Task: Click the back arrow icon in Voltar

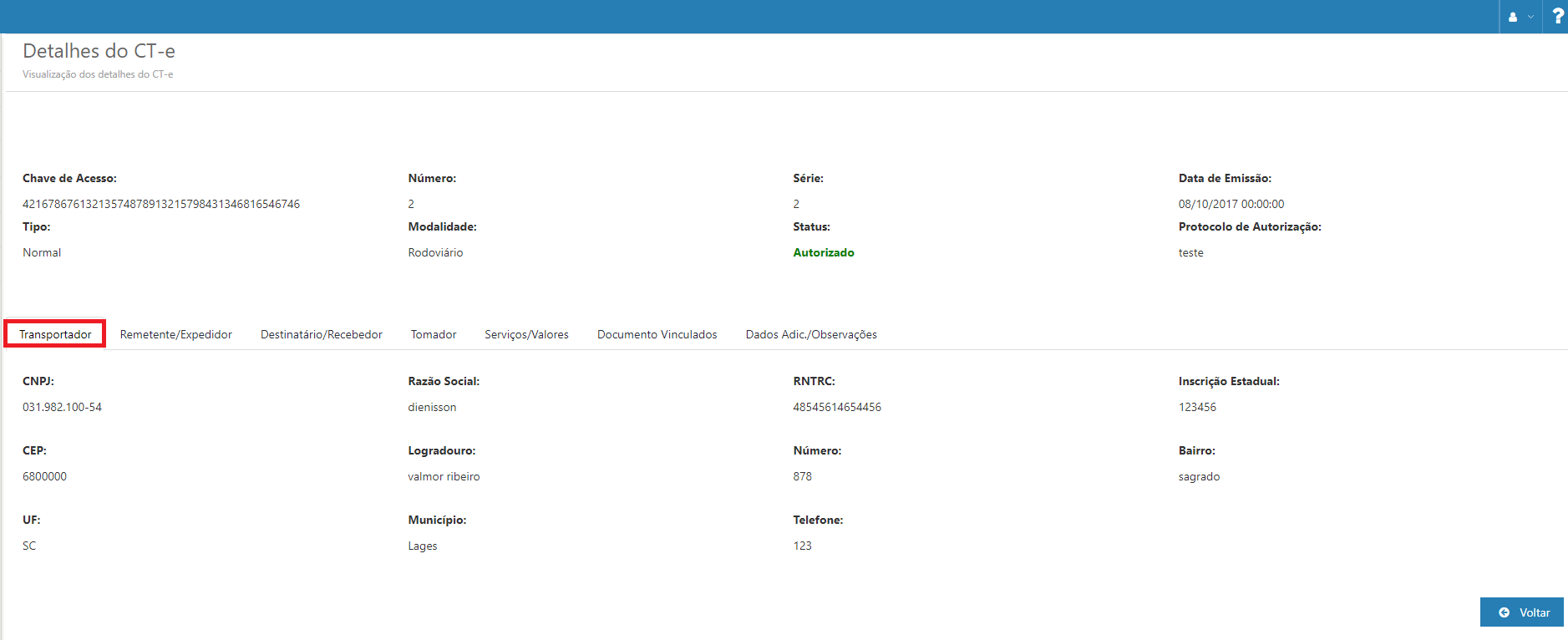Action: [1504, 612]
